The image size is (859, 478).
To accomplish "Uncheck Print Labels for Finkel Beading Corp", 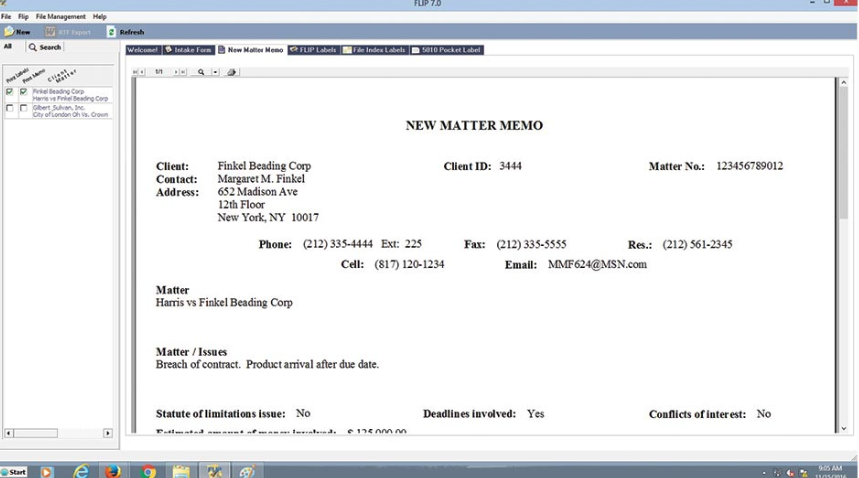I will (9, 92).
